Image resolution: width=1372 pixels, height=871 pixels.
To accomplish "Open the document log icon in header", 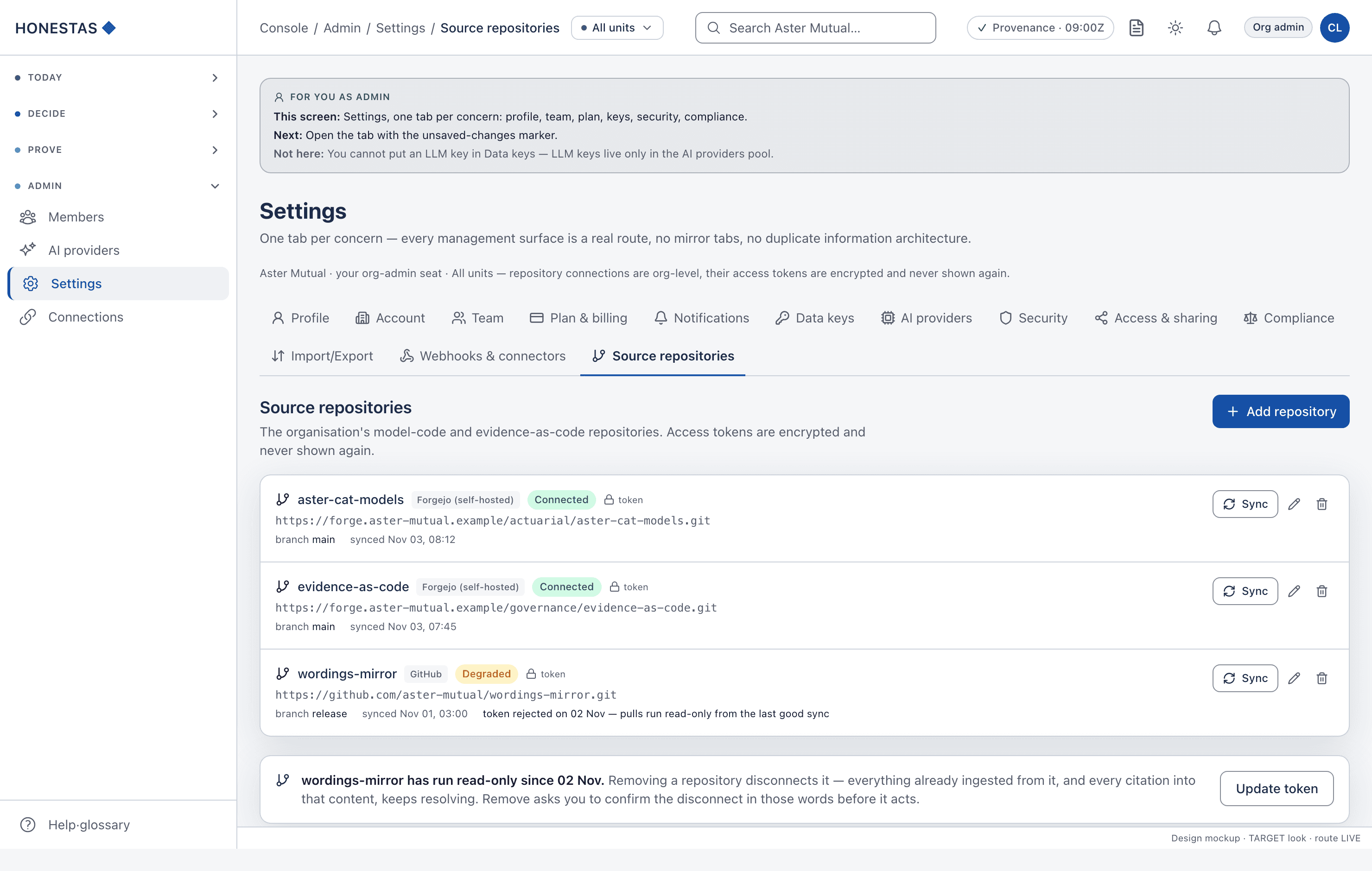I will 1136,28.
